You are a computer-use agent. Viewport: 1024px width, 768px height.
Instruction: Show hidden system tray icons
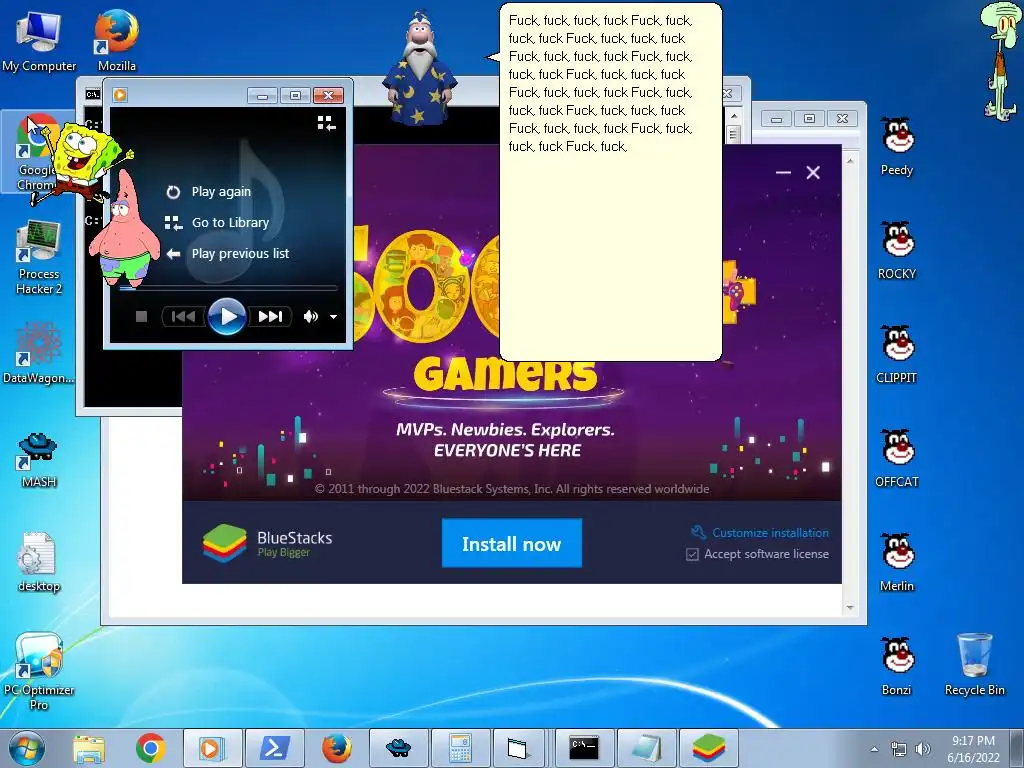874,749
